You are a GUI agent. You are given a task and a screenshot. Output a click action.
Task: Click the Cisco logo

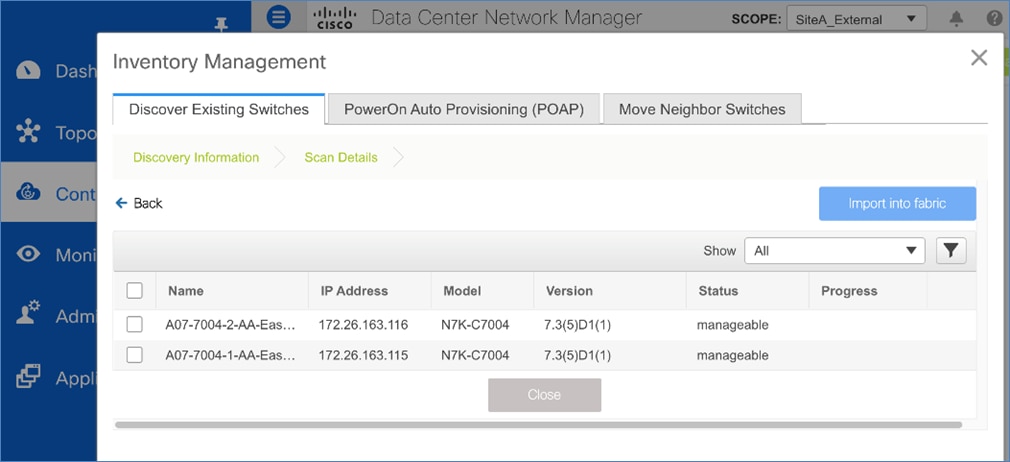coord(335,17)
